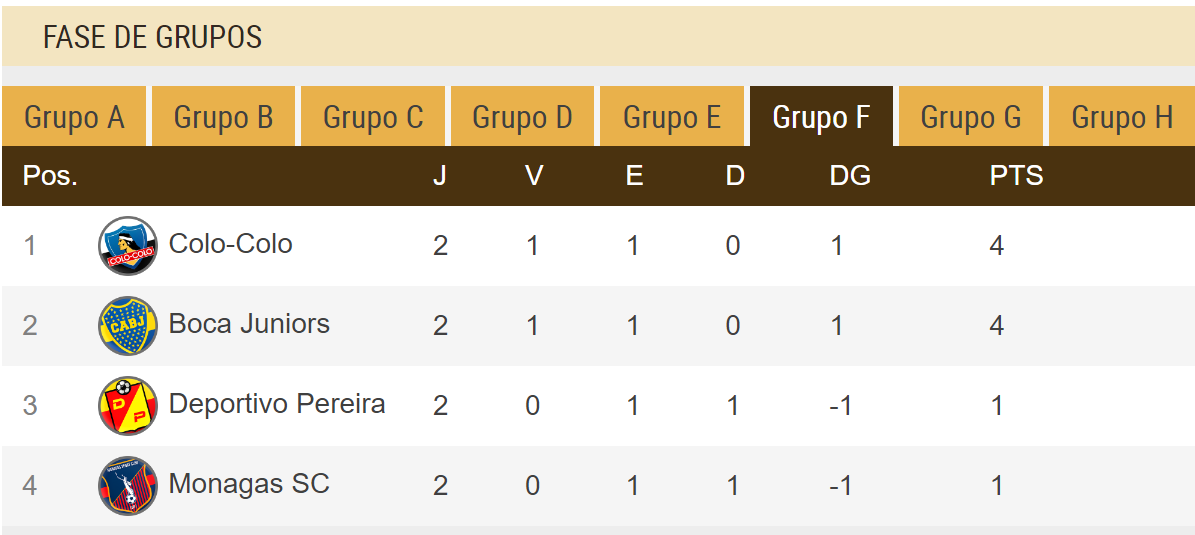Screen dimensions: 1195x535
Task: Open the Grupo B tab
Action: click(223, 117)
